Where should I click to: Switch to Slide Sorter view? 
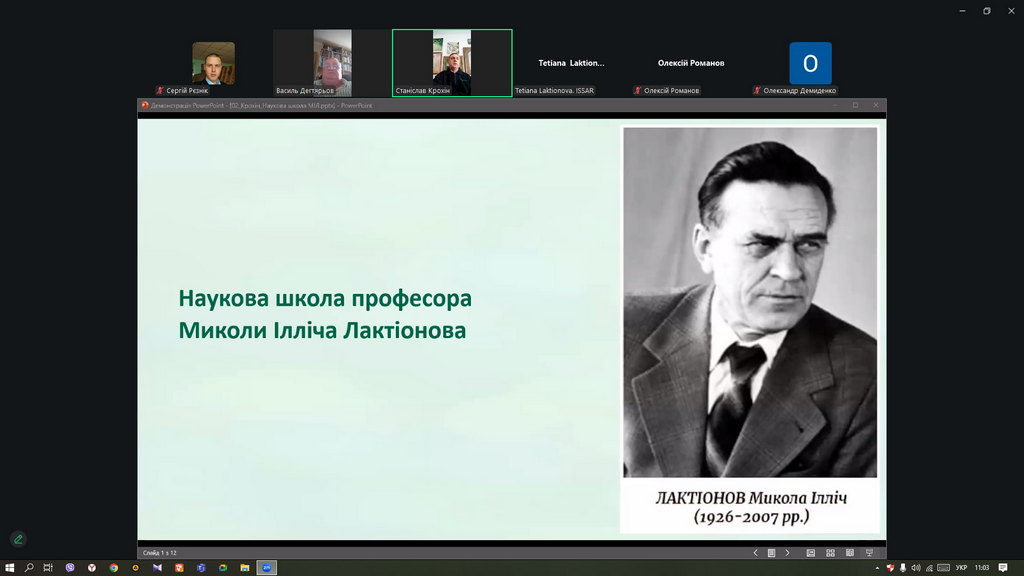pyautogui.click(x=829, y=553)
